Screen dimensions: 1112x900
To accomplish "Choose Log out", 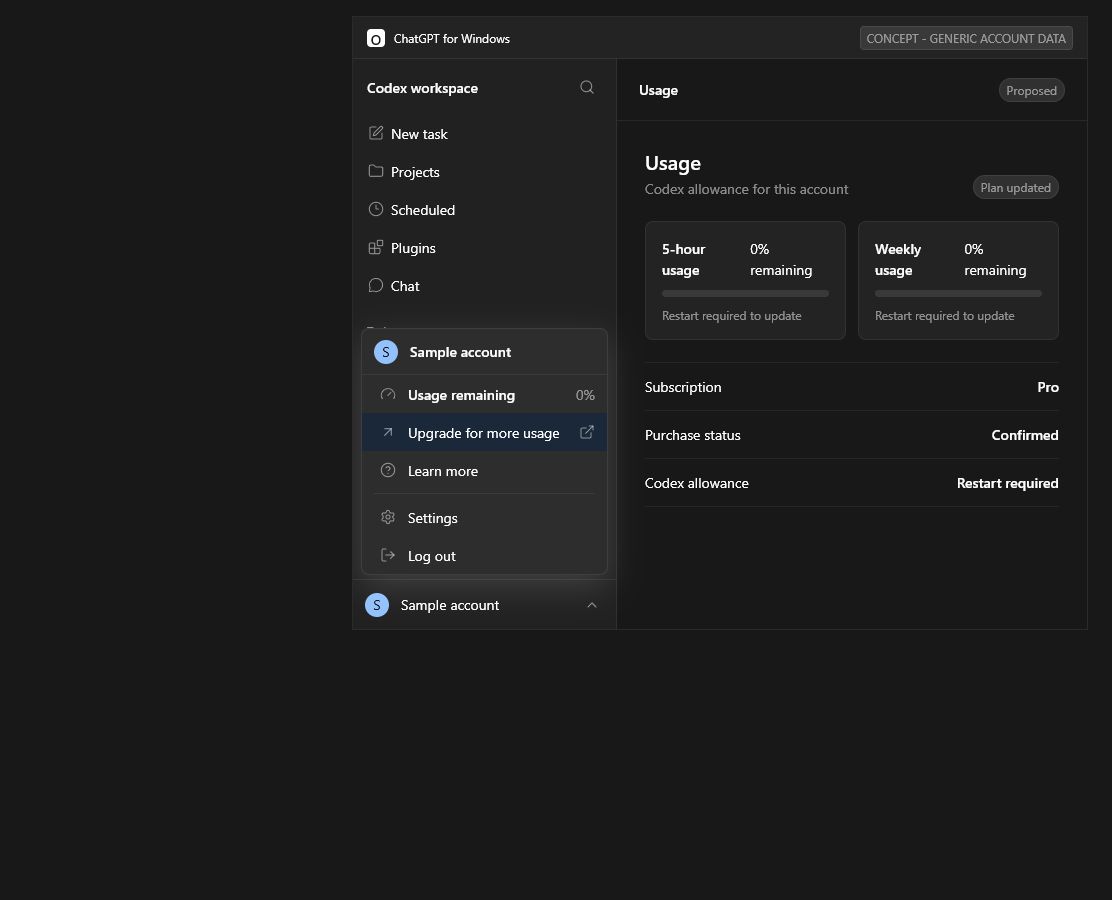I will (484, 556).
